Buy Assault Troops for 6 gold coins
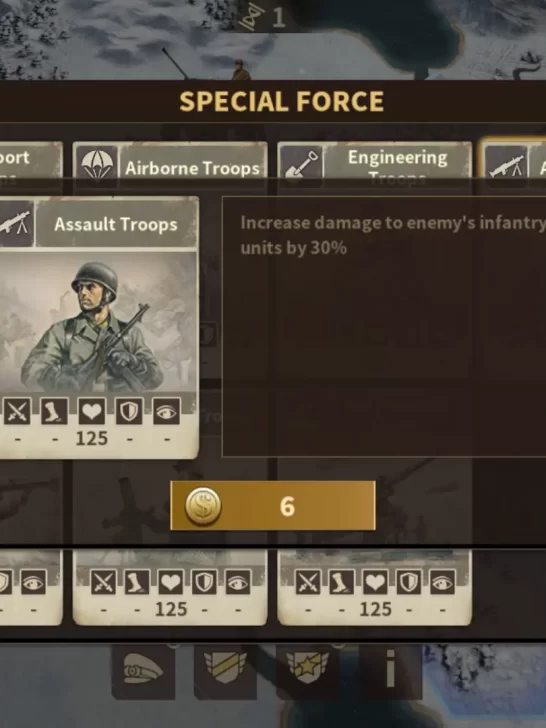Screen dimensions: 546x728 (x=273, y=506)
